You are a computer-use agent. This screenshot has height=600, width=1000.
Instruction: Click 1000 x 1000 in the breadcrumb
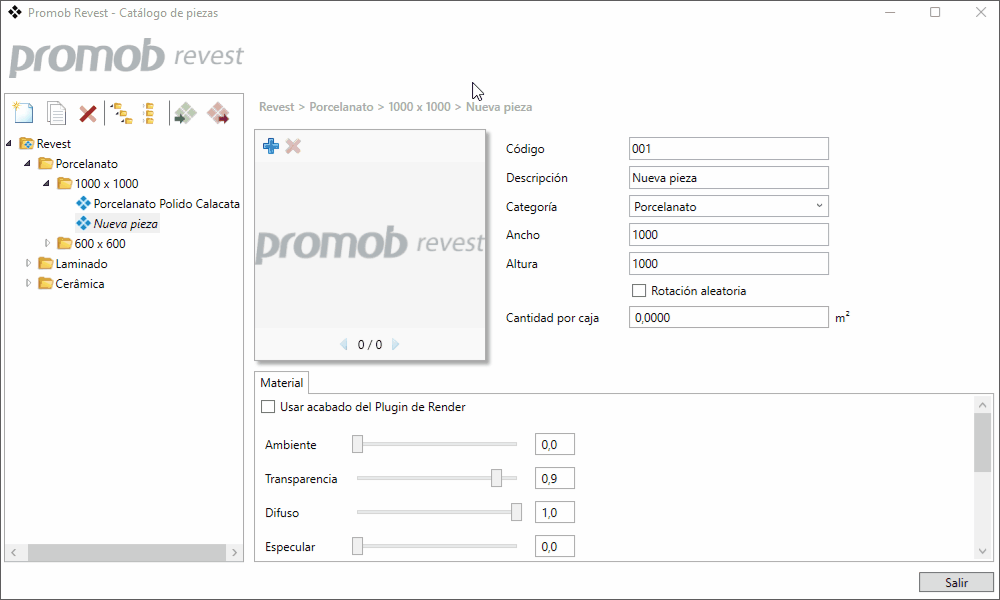420,107
